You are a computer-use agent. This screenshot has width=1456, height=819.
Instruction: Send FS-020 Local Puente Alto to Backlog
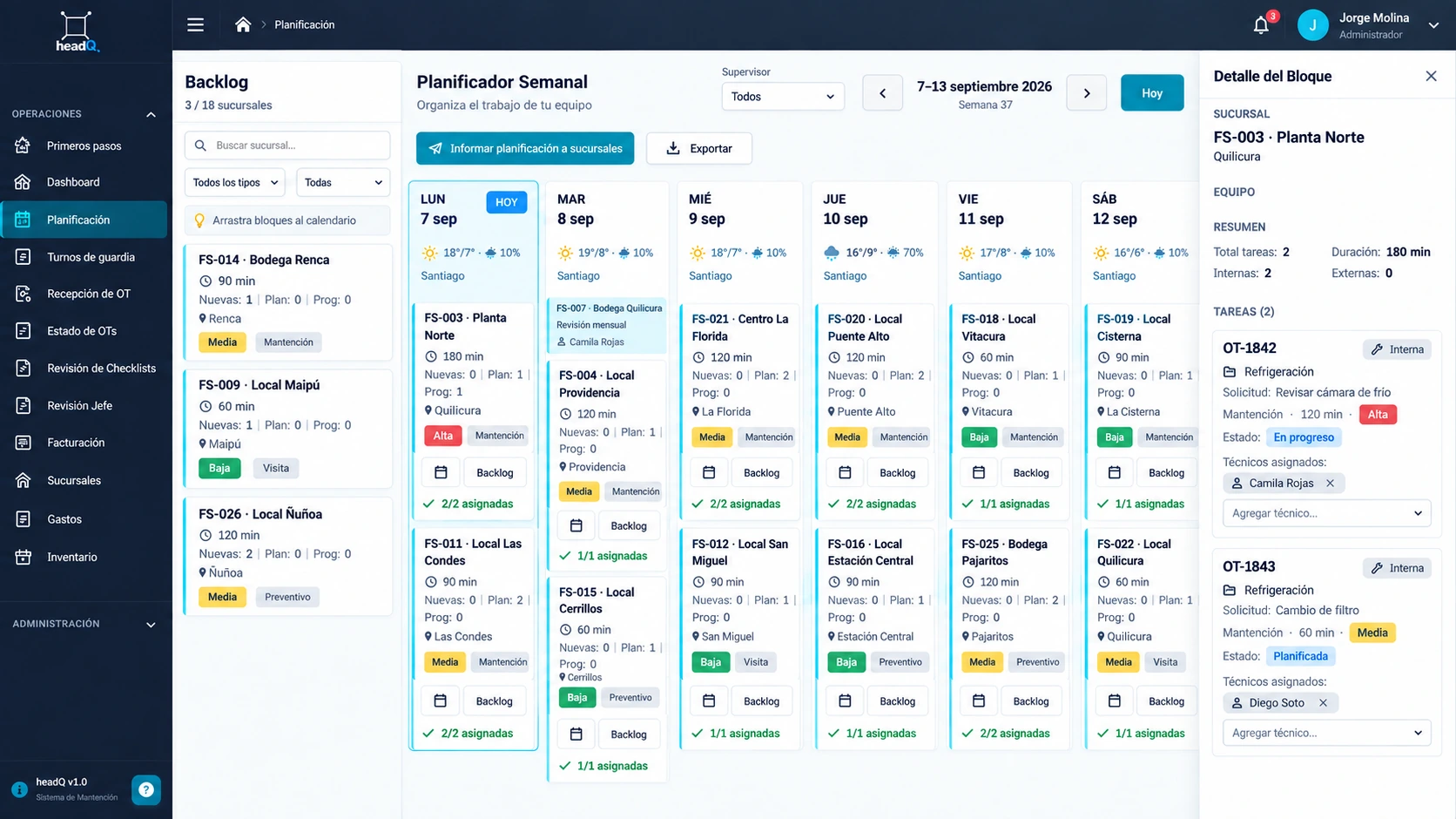coord(897,472)
